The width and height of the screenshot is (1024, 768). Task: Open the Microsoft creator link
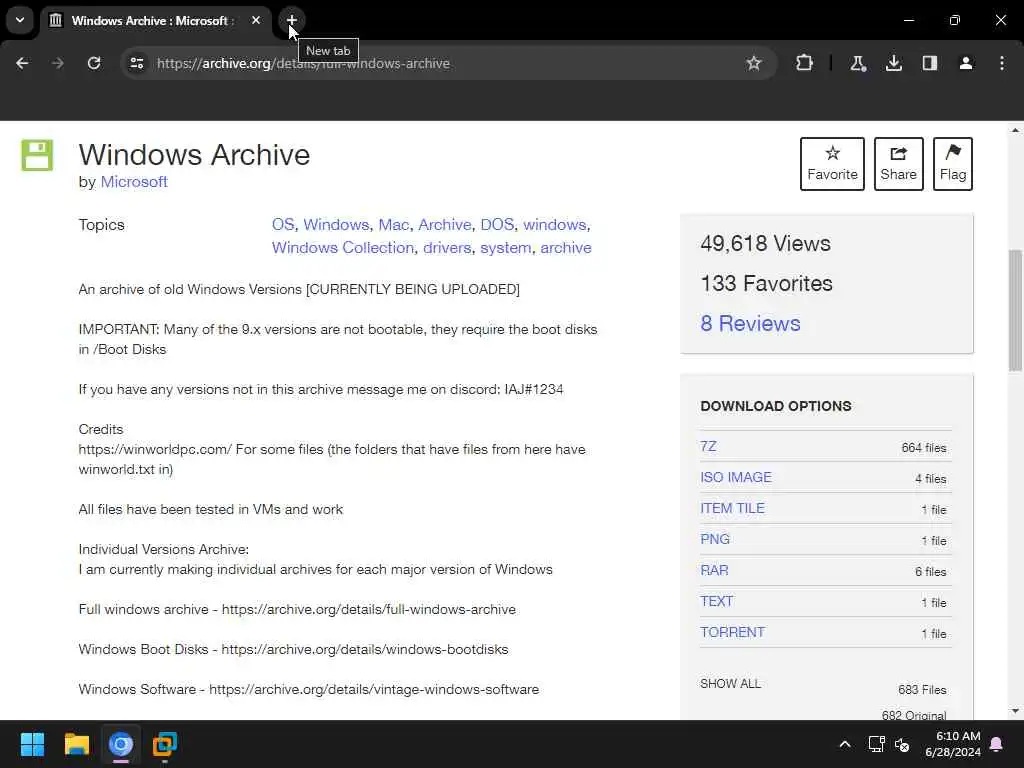tap(134, 182)
